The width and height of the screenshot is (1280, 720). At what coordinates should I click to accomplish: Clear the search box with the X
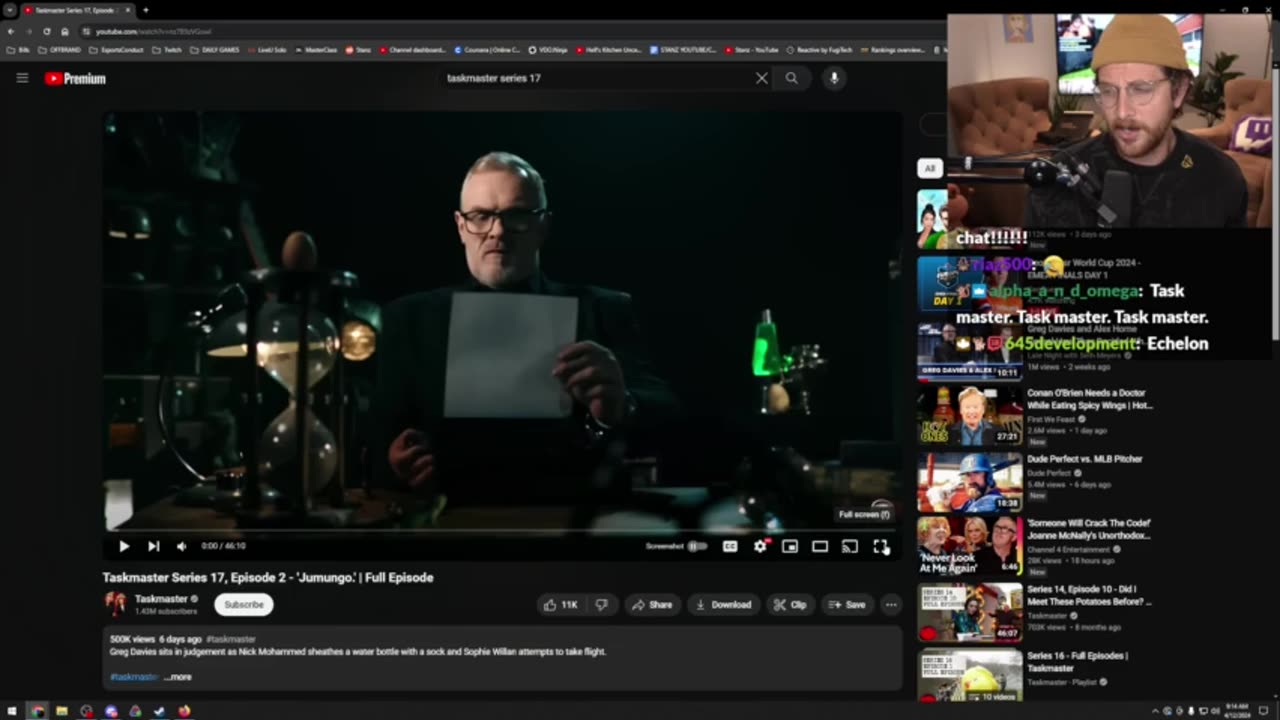[x=762, y=78]
